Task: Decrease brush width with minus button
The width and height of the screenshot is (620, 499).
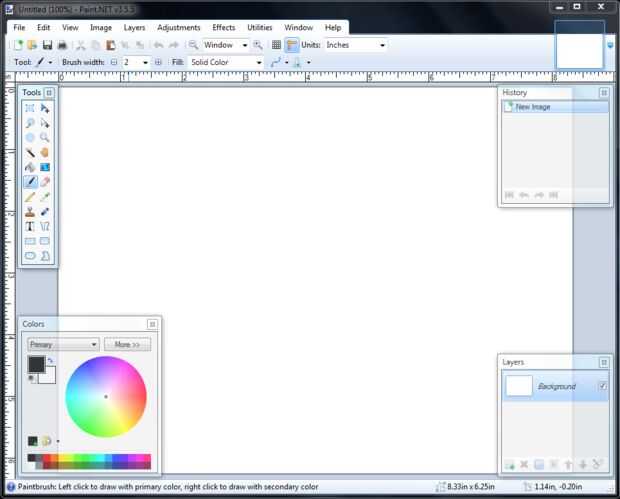Action: [114, 62]
